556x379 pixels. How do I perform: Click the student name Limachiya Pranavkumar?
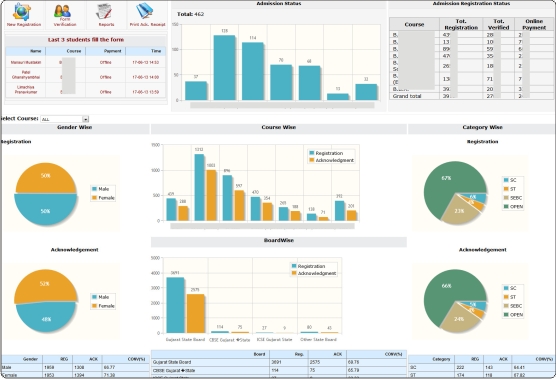tap(26, 89)
